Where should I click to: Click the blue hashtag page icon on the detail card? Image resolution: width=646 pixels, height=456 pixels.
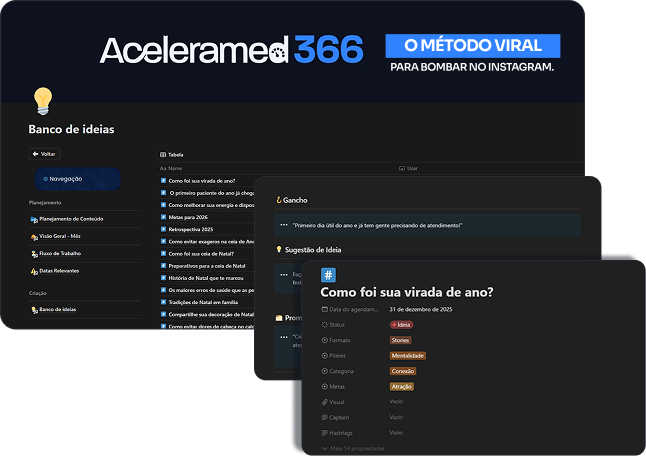tap(328, 275)
